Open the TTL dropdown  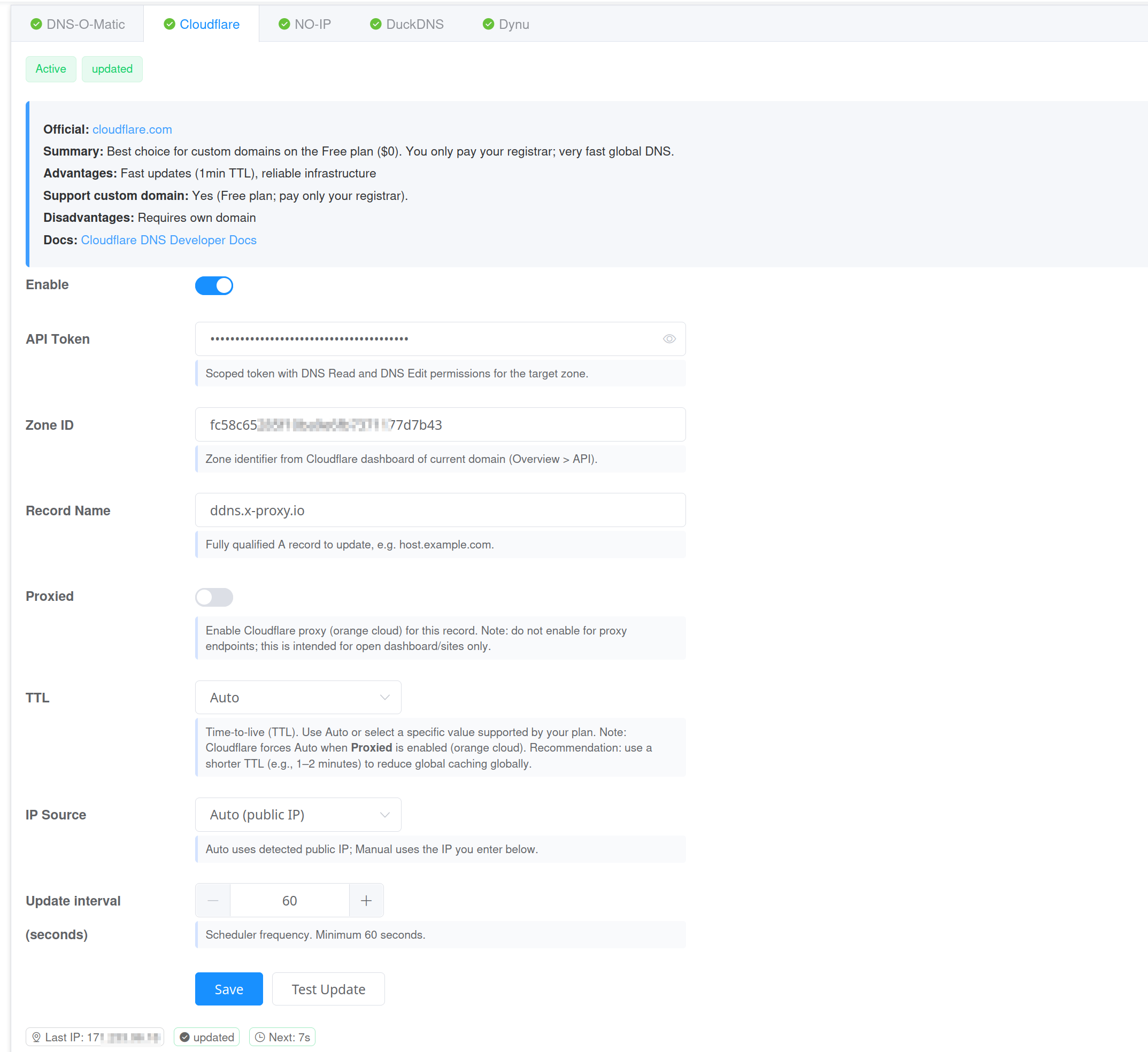(297, 698)
